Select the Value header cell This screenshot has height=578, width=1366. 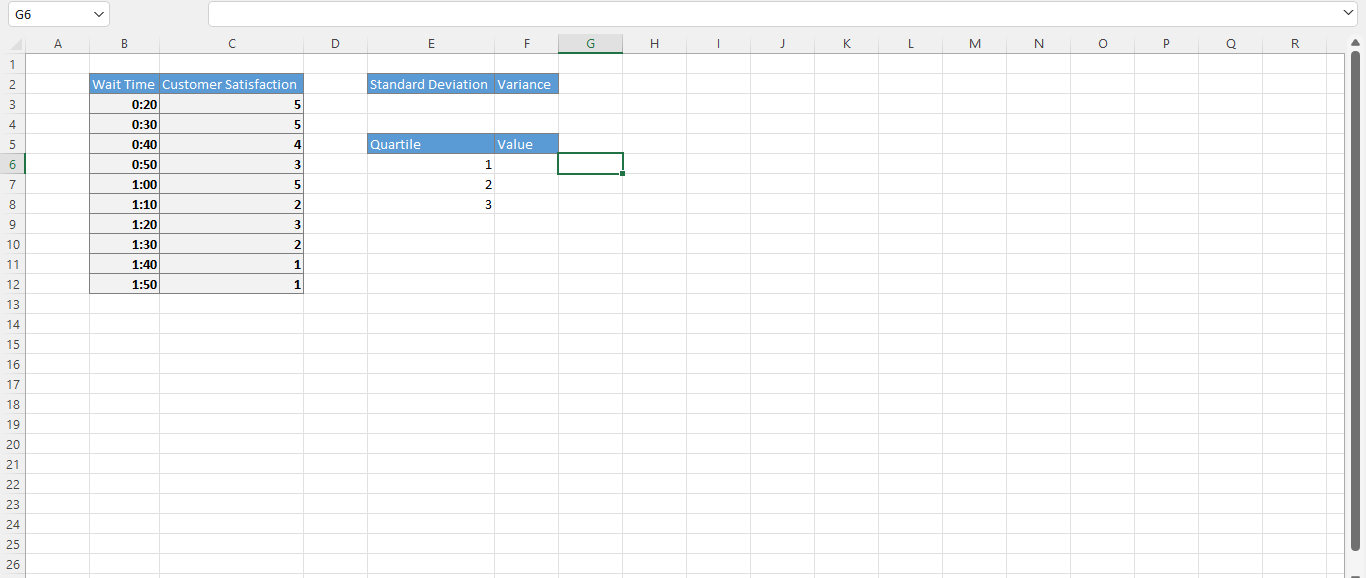526,144
